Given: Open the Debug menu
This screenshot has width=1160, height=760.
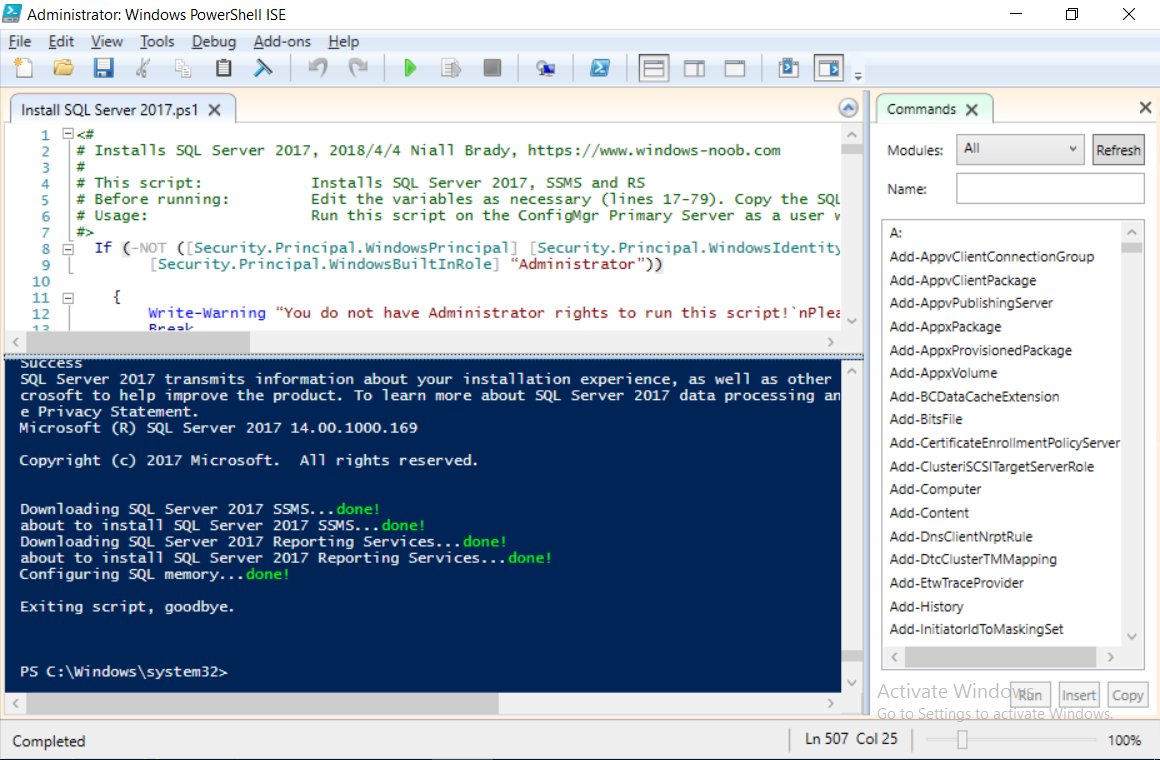Looking at the screenshot, I should (214, 41).
